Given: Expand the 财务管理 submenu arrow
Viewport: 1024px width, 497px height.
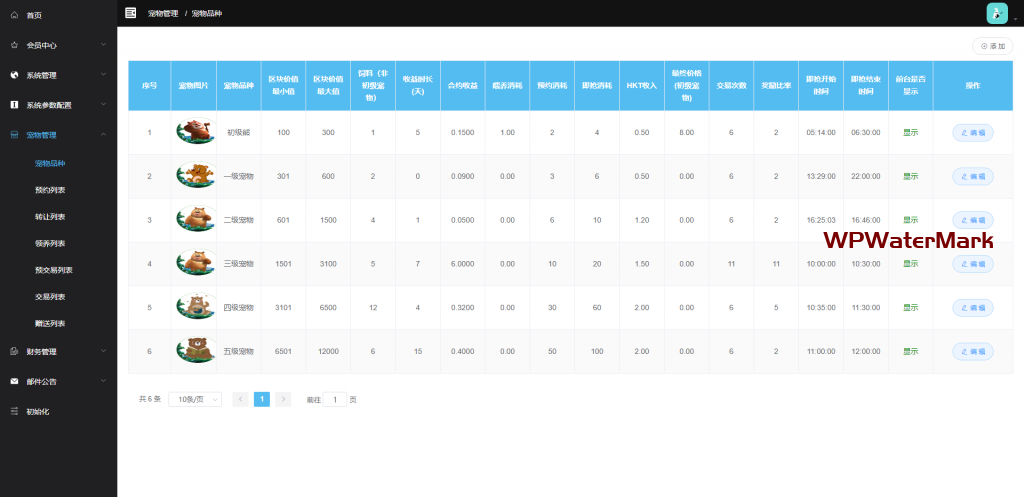Looking at the screenshot, I should pos(103,351).
